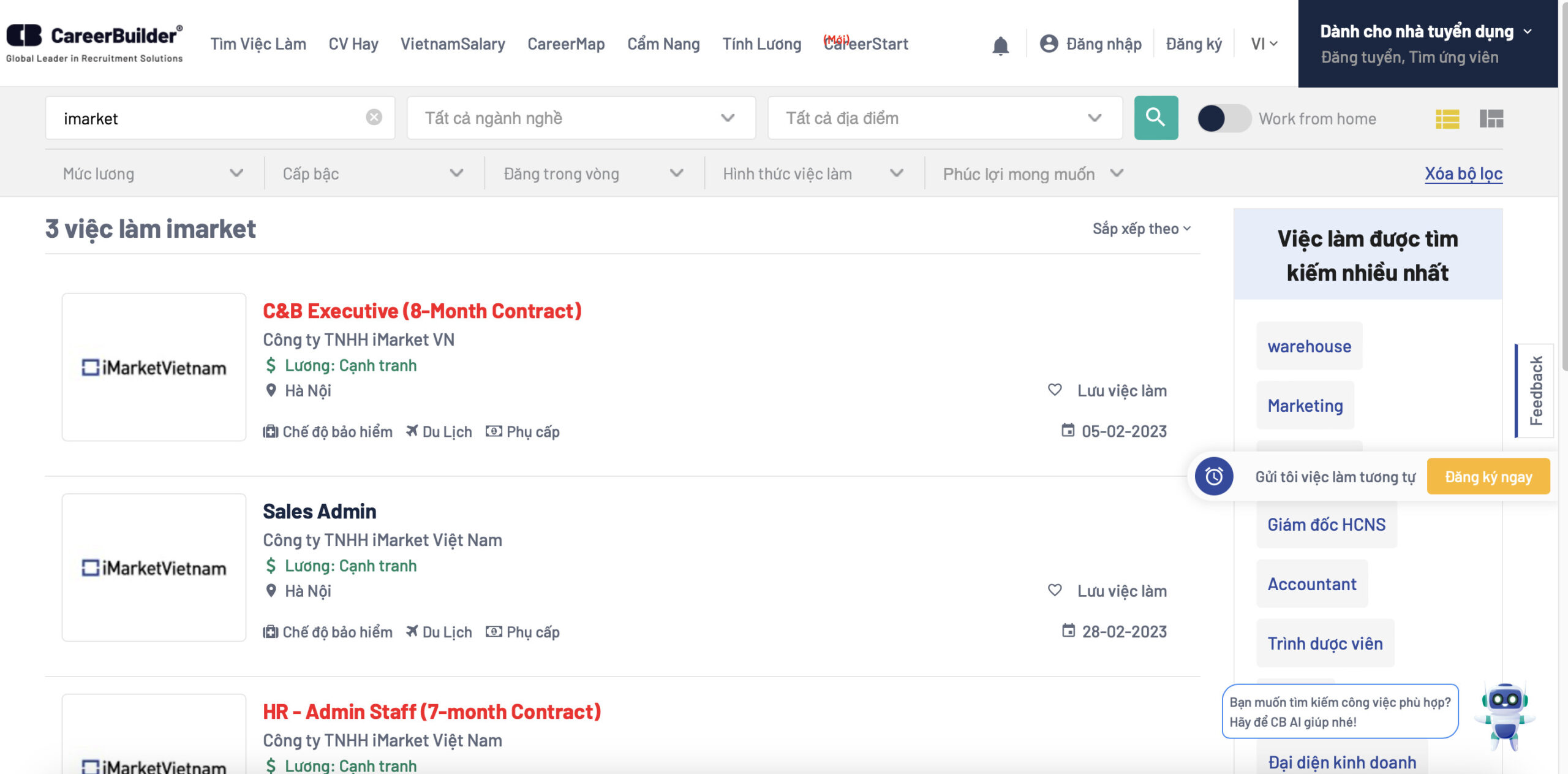Viewport: 1568px width, 774px height.
Task: Click Phụ cấp benefit of Sales Admin job
Action: pos(522,632)
